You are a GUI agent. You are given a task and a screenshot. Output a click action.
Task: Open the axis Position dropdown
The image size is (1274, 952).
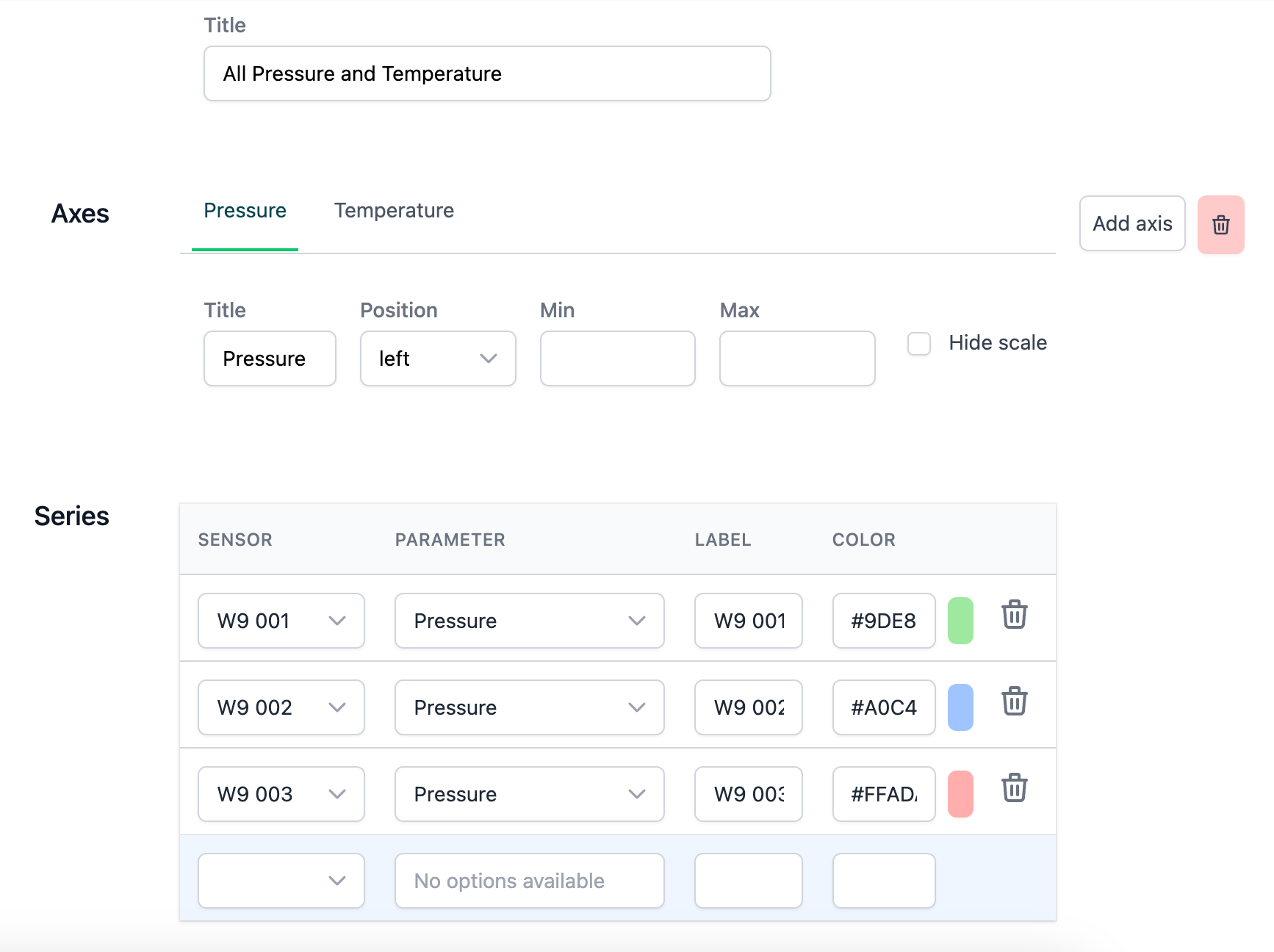[x=438, y=358]
